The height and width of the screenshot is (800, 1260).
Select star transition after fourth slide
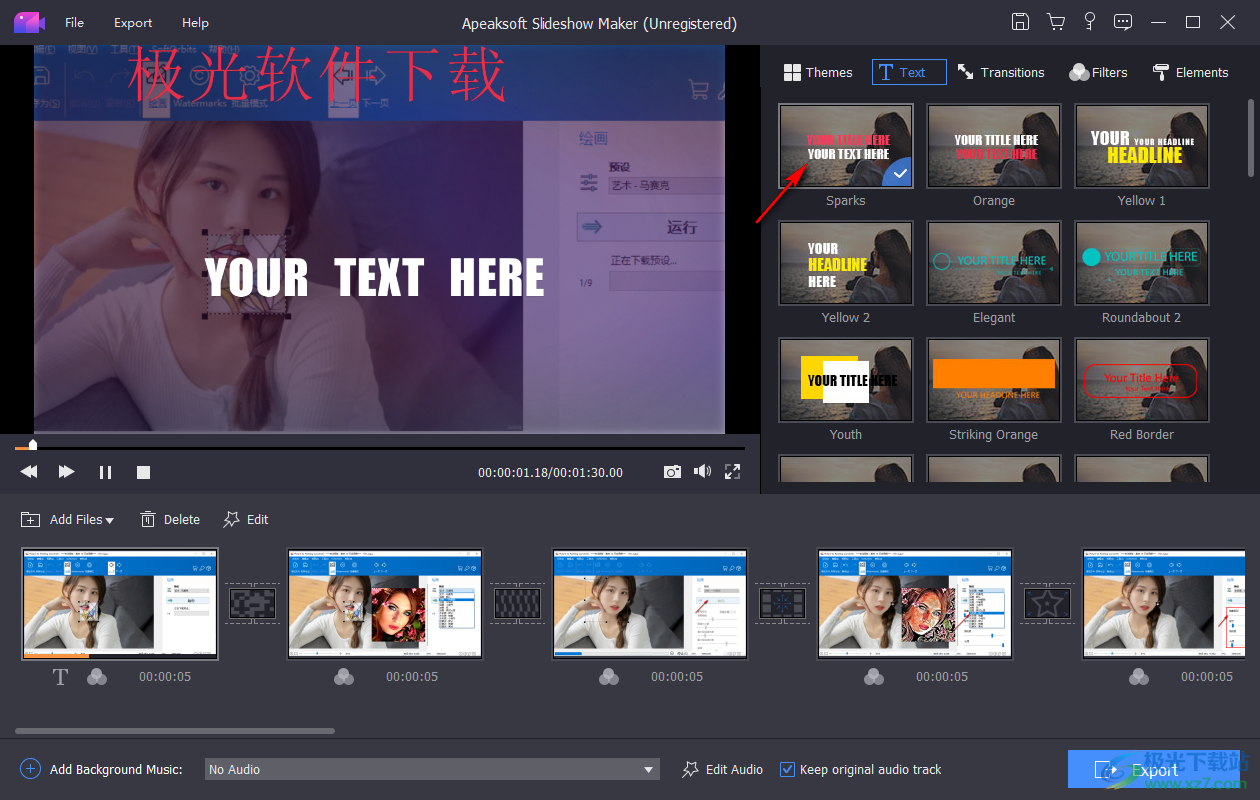coord(1047,603)
